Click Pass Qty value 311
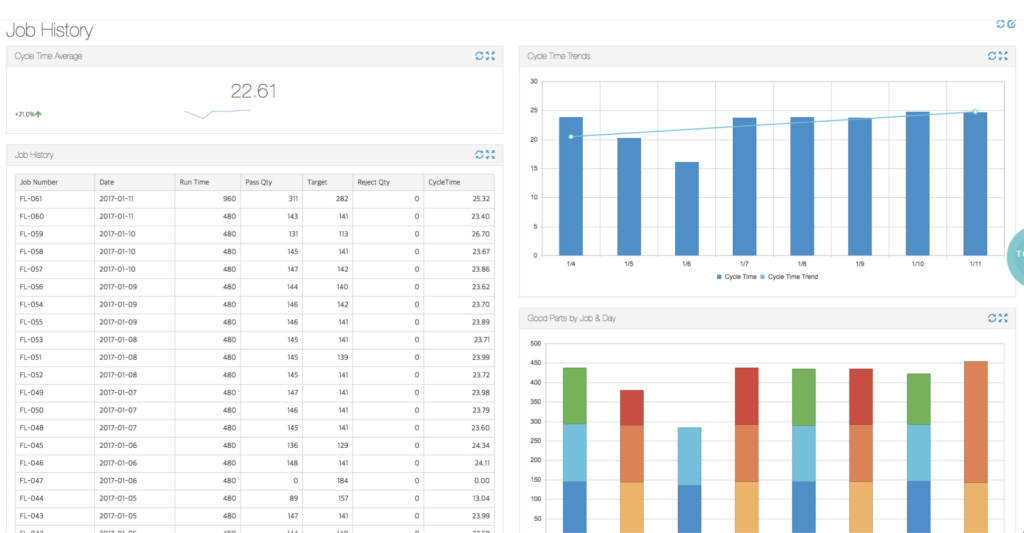Viewport: 1024px width, 533px height. [293, 199]
